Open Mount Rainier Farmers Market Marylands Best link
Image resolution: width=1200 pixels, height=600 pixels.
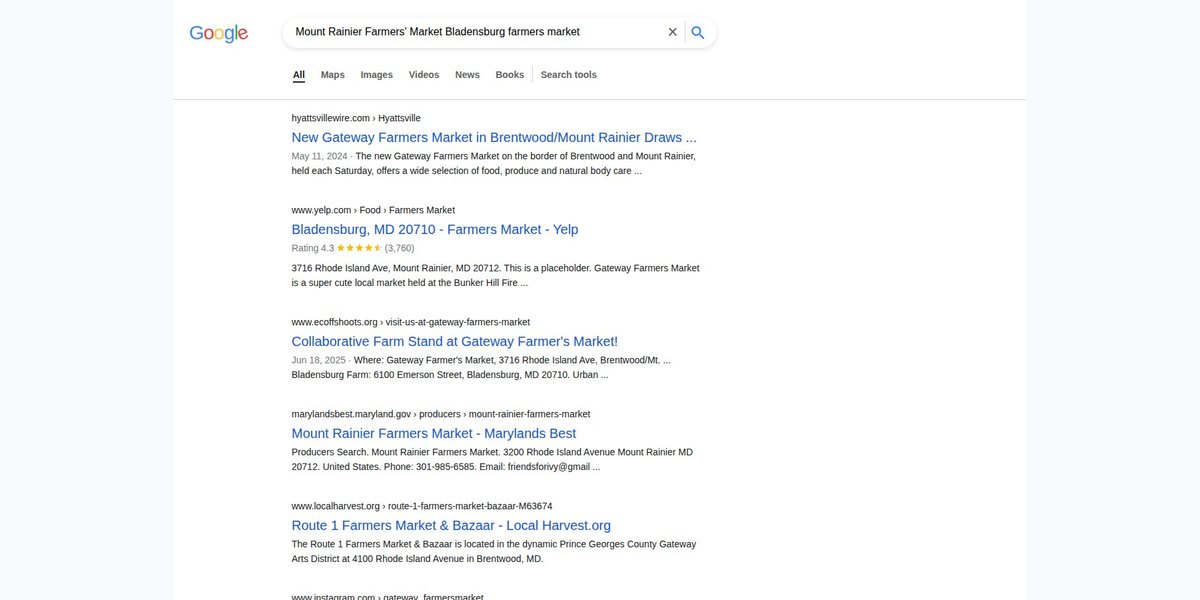(x=434, y=433)
